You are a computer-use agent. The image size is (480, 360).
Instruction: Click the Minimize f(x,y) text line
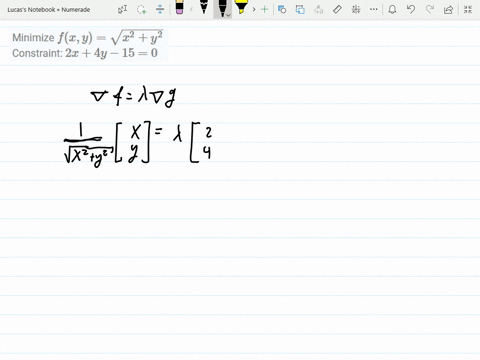coord(88,37)
